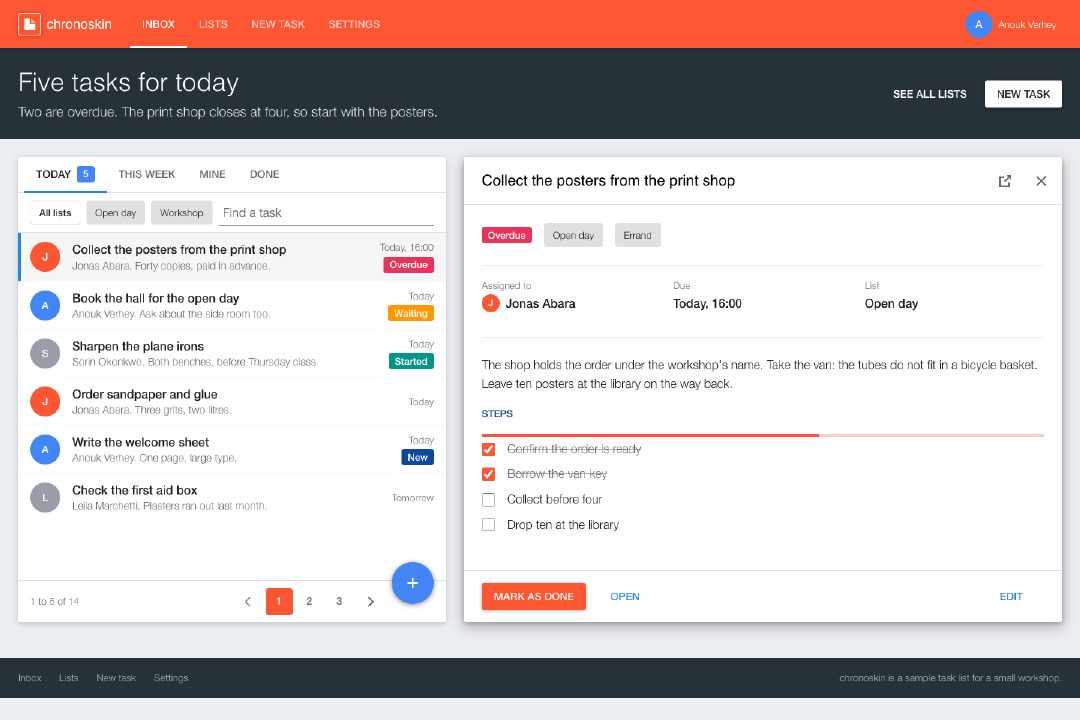
Task: Click the 'See all lists' button
Action: 930,94
